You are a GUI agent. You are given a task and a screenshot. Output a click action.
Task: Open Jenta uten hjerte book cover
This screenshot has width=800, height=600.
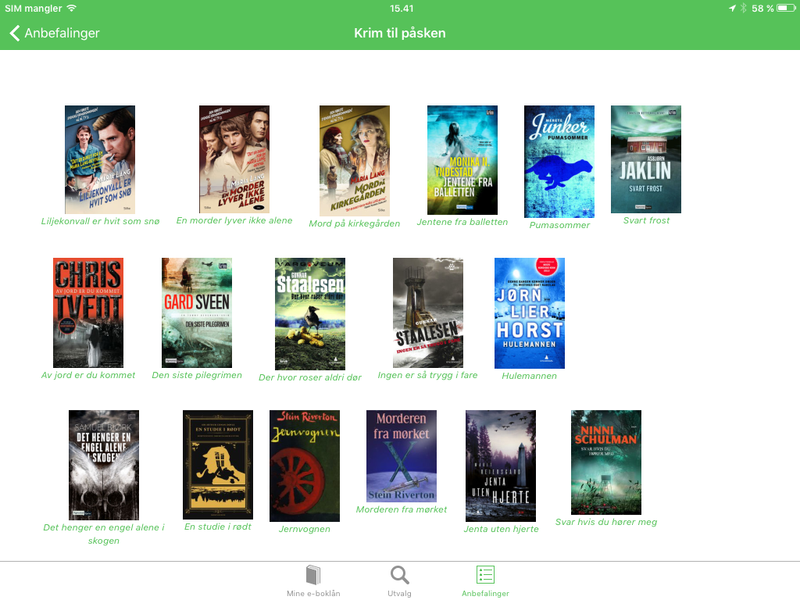[x=501, y=465]
